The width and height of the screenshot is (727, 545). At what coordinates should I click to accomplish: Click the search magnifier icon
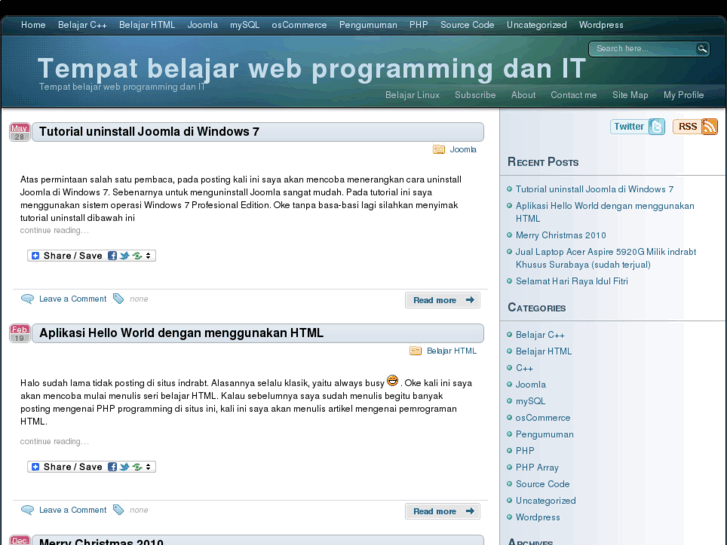point(702,48)
